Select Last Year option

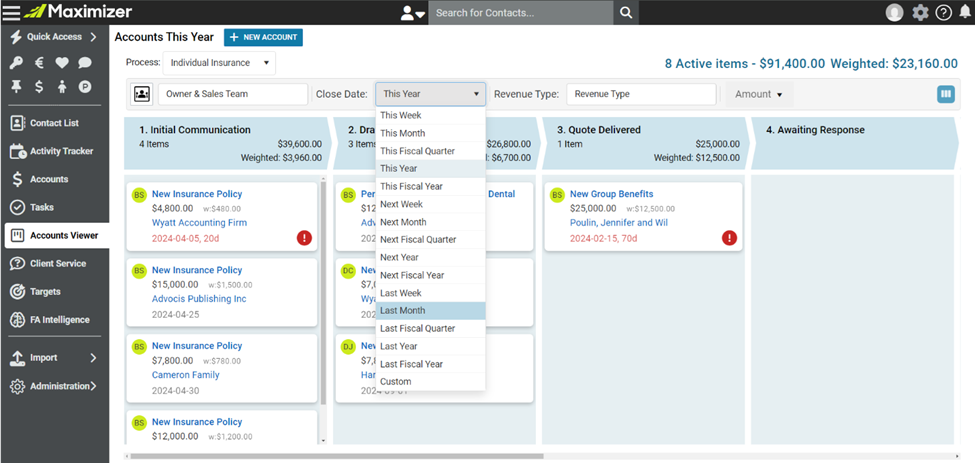point(430,346)
